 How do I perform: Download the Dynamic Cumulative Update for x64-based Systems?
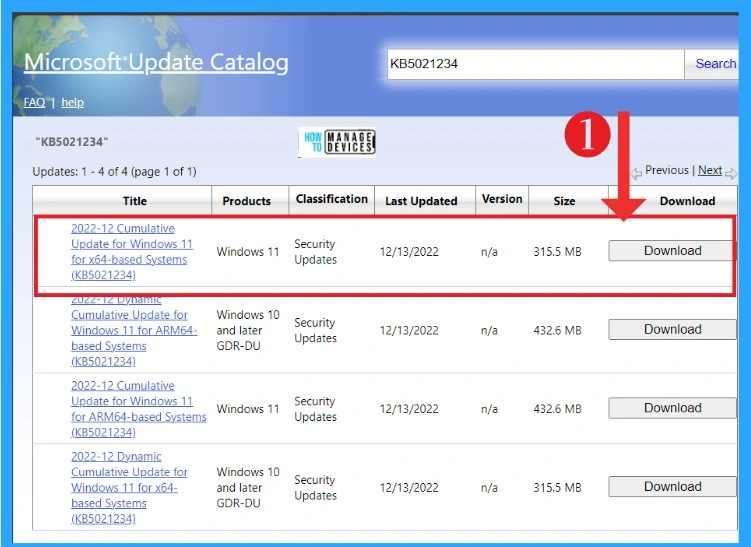coord(672,486)
